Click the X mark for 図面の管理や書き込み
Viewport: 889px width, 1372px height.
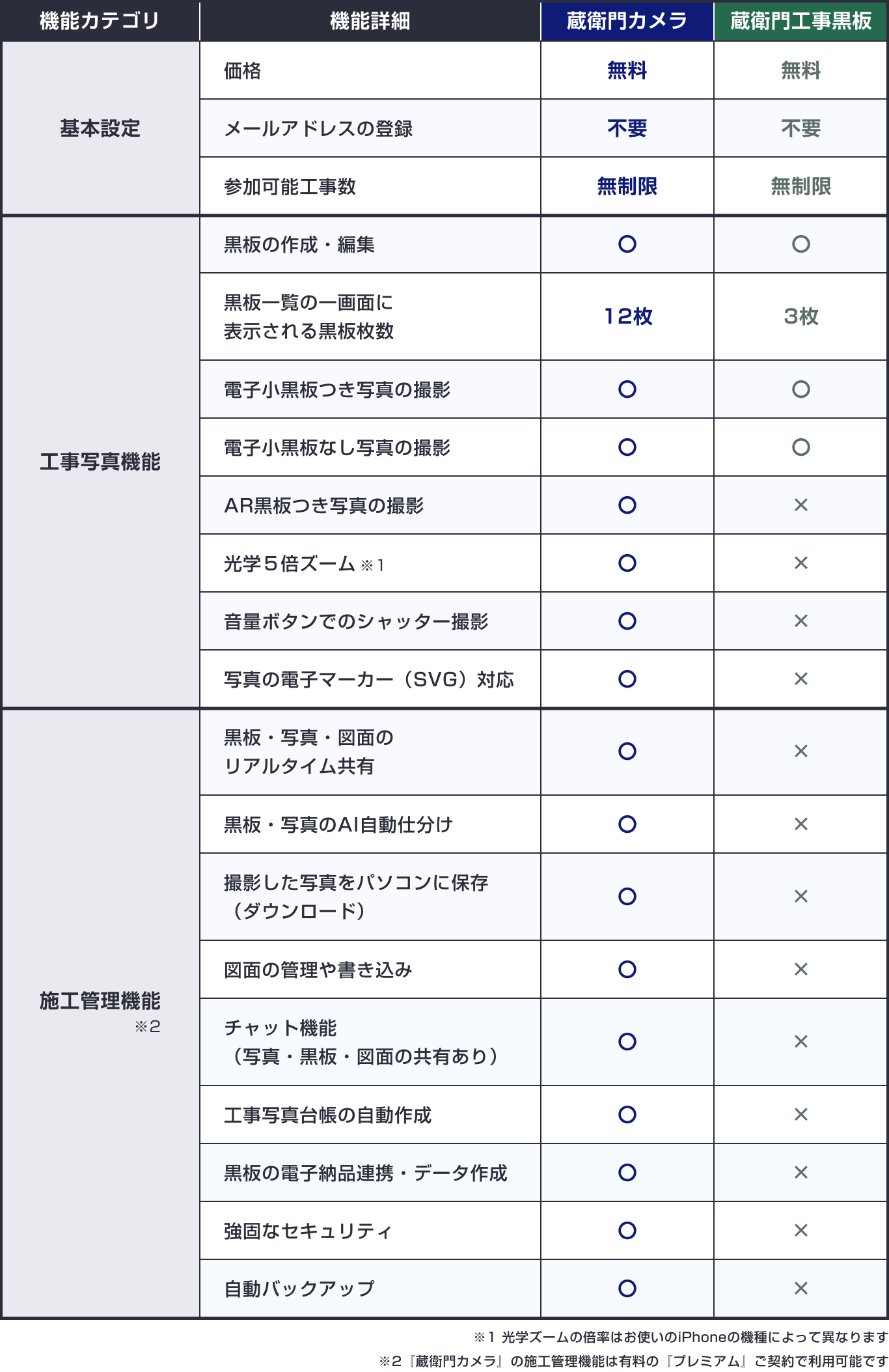801,970
